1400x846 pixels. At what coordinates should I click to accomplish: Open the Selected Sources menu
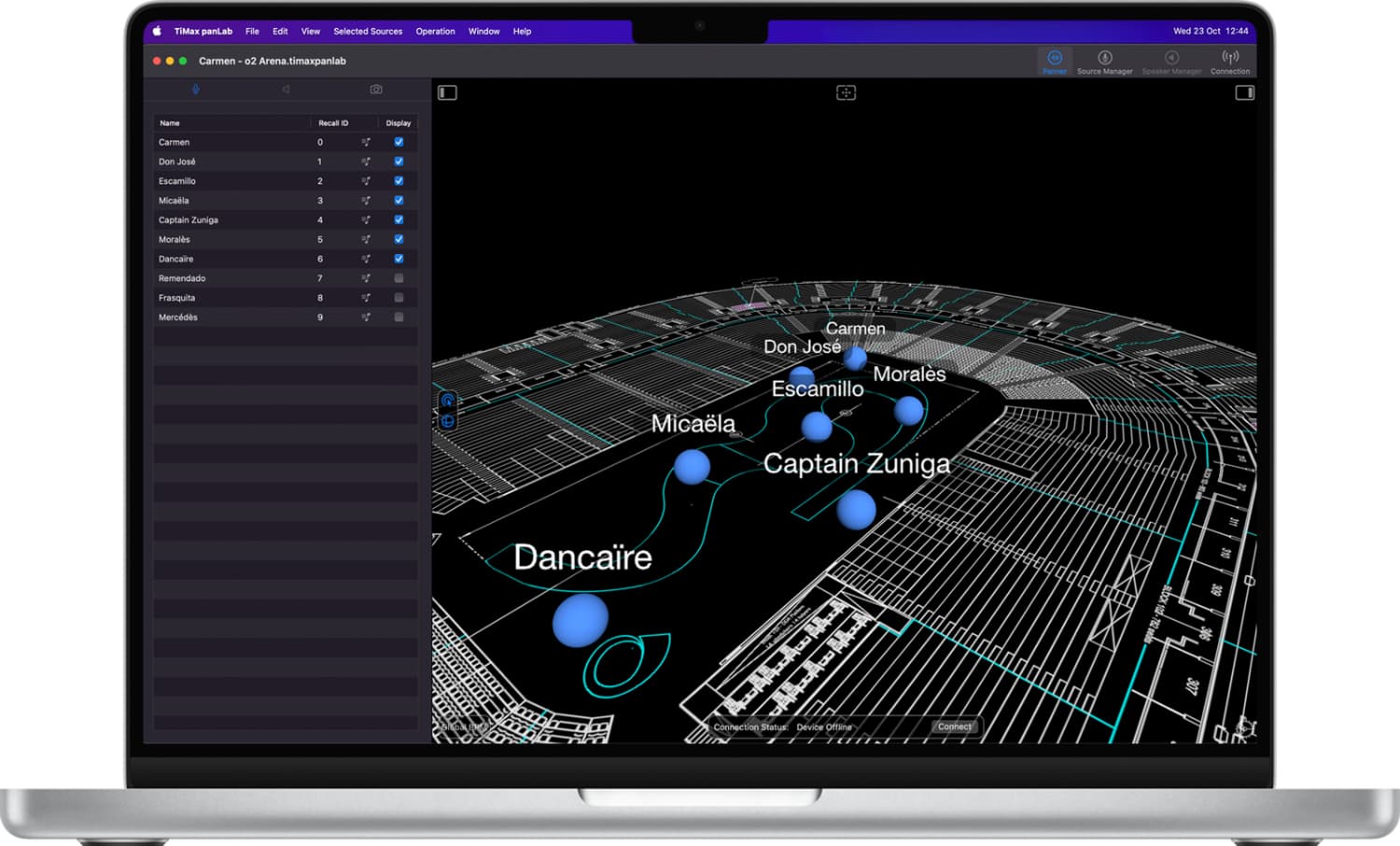tap(368, 31)
